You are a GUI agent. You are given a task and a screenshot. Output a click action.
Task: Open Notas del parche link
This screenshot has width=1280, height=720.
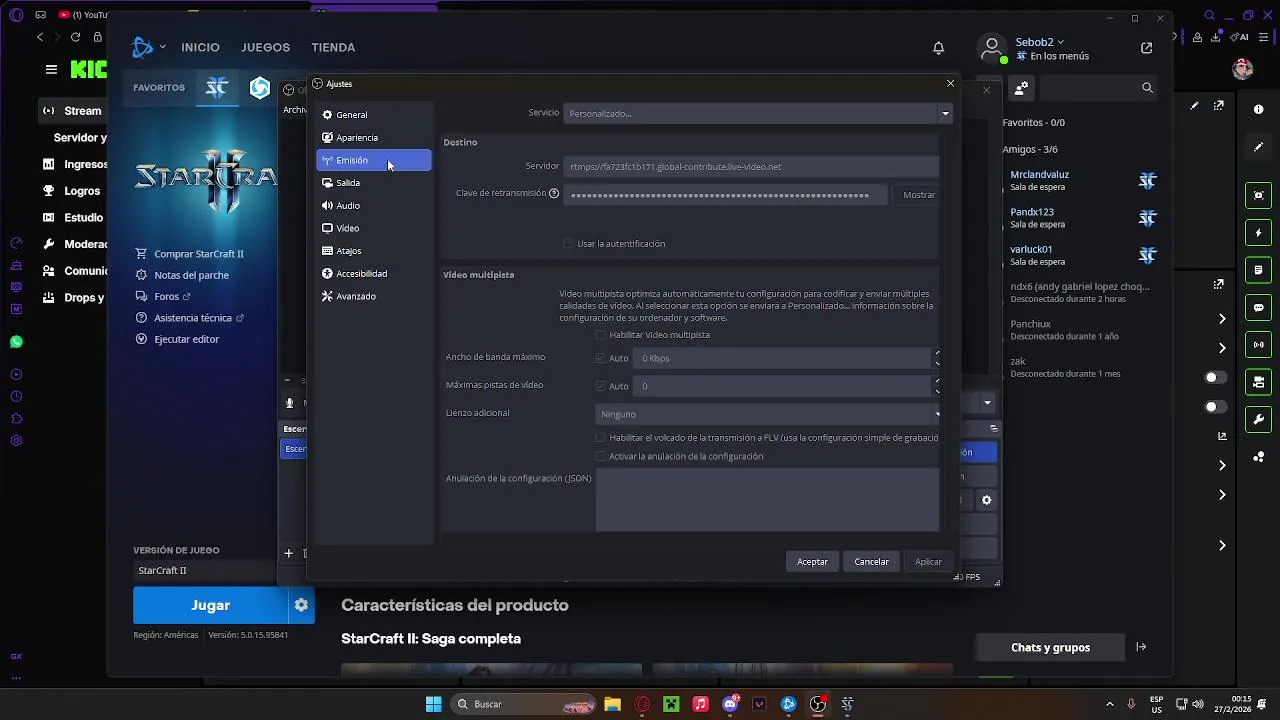(191, 275)
